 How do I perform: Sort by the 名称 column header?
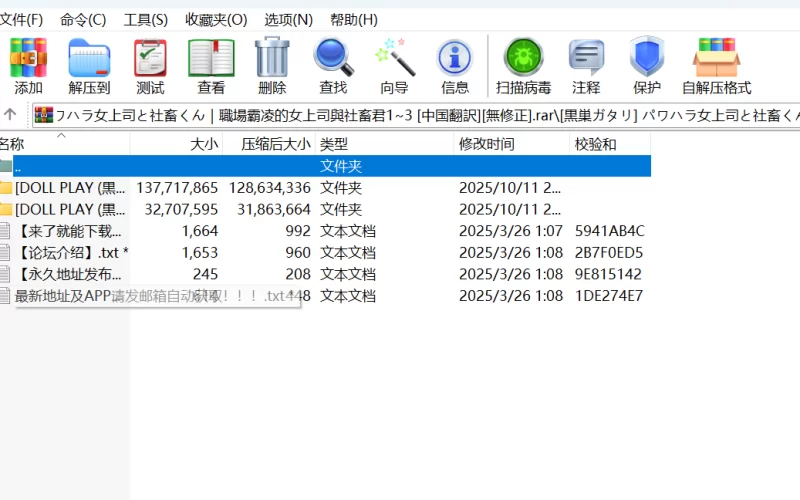click(x=64, y=144)
